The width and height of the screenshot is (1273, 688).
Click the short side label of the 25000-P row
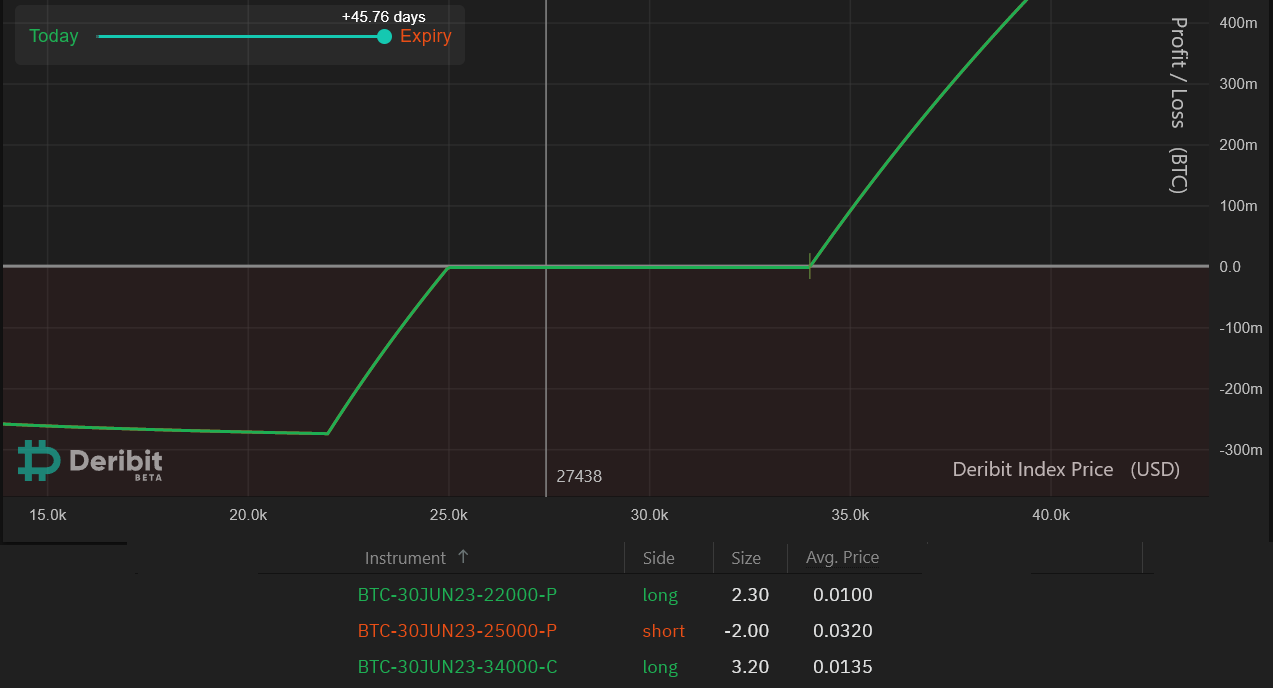tap(663, 630)
